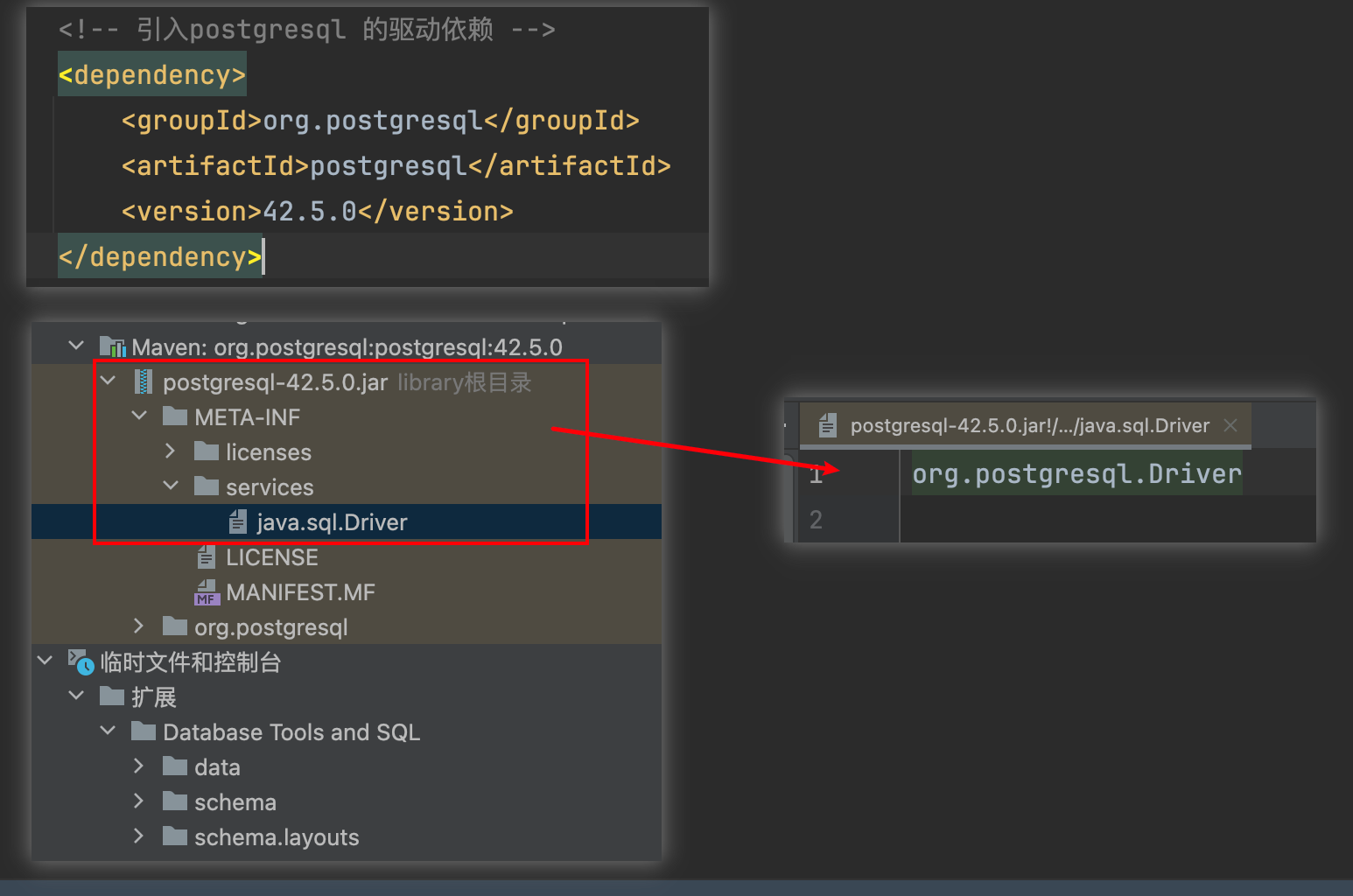This screenshot has width=1353, height=896.
Task: Select the org.postgresql folder label
Action: point(271,627)
